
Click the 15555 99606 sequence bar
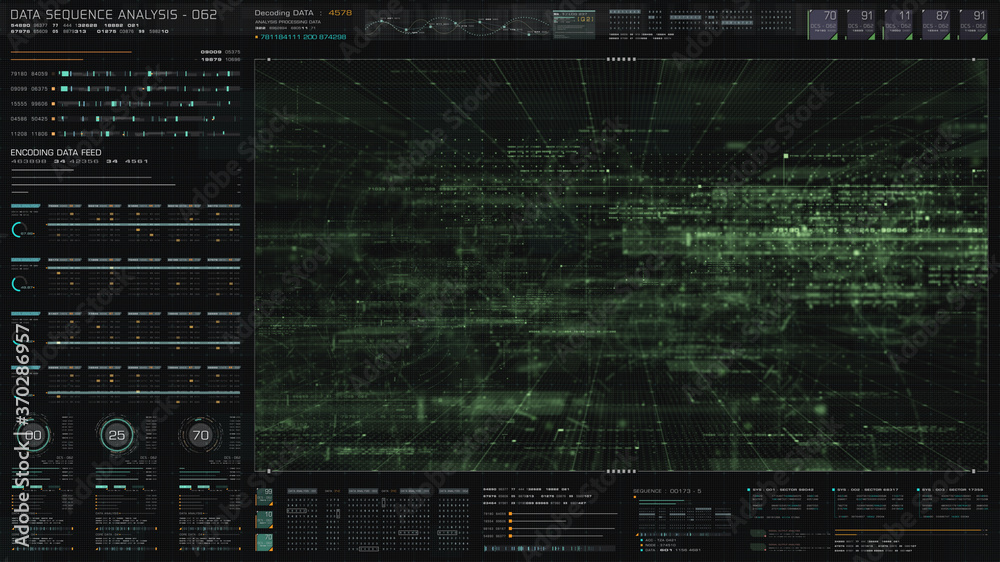click(150, 103)
